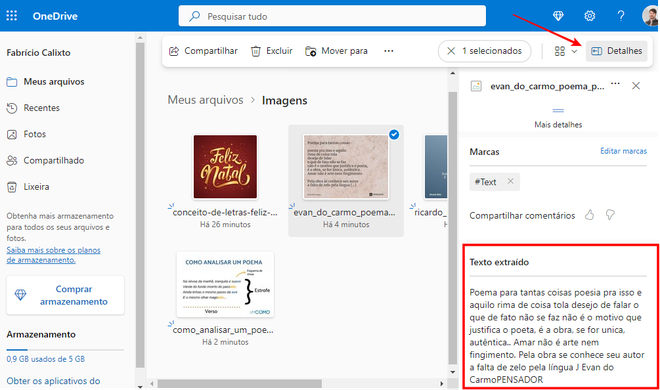This screenshot has width=660, height=390.
Task: Click the Meus arquivos folder icon
Action: (x=12, y=82)
